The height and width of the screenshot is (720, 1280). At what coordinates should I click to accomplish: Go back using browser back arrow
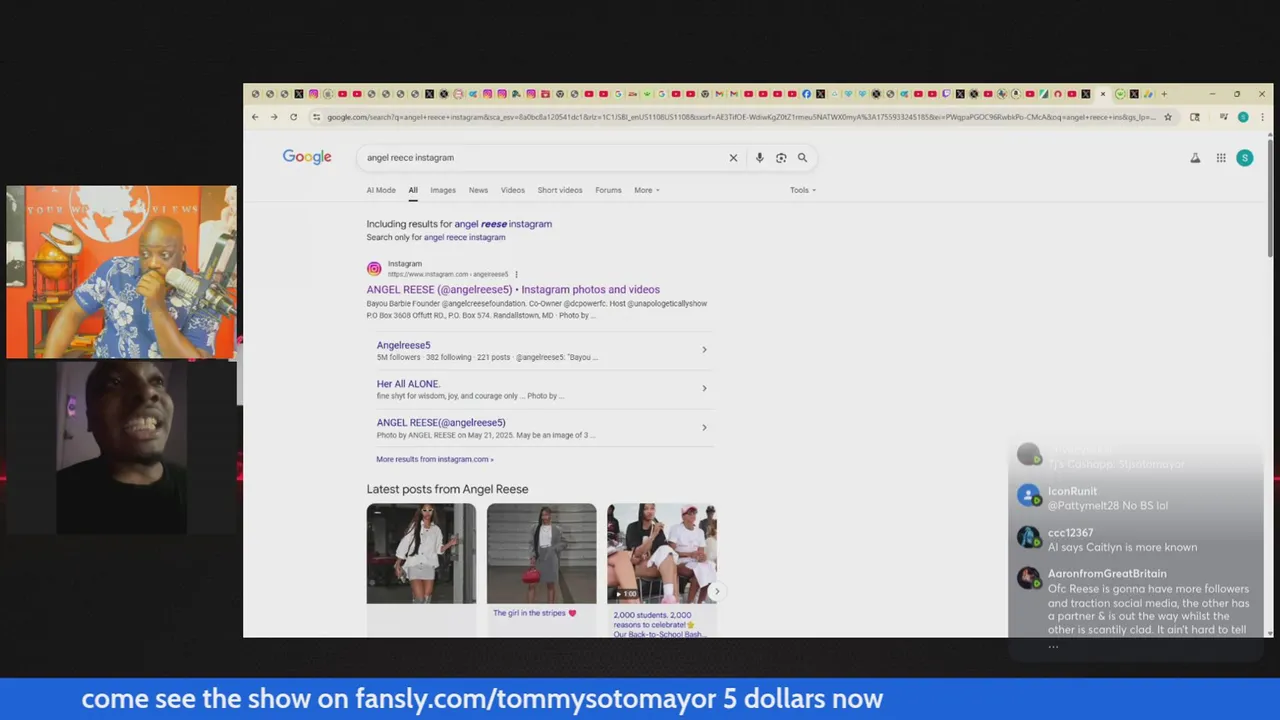255,117
